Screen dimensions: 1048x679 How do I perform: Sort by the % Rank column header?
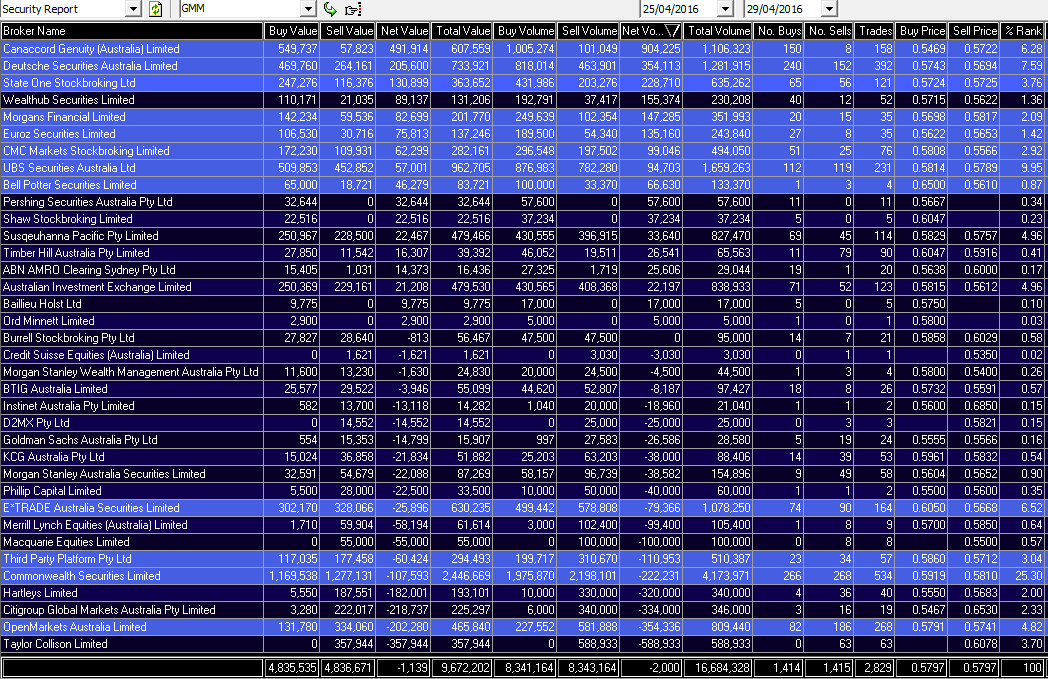[x=1023, y=31]
